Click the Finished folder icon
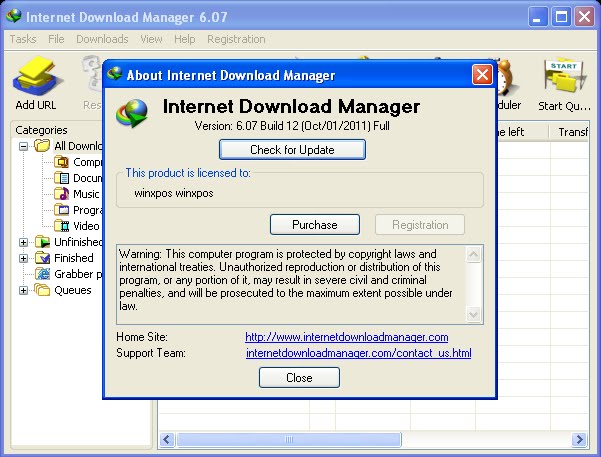Screen dimensions: 601x457 (42, 258)
